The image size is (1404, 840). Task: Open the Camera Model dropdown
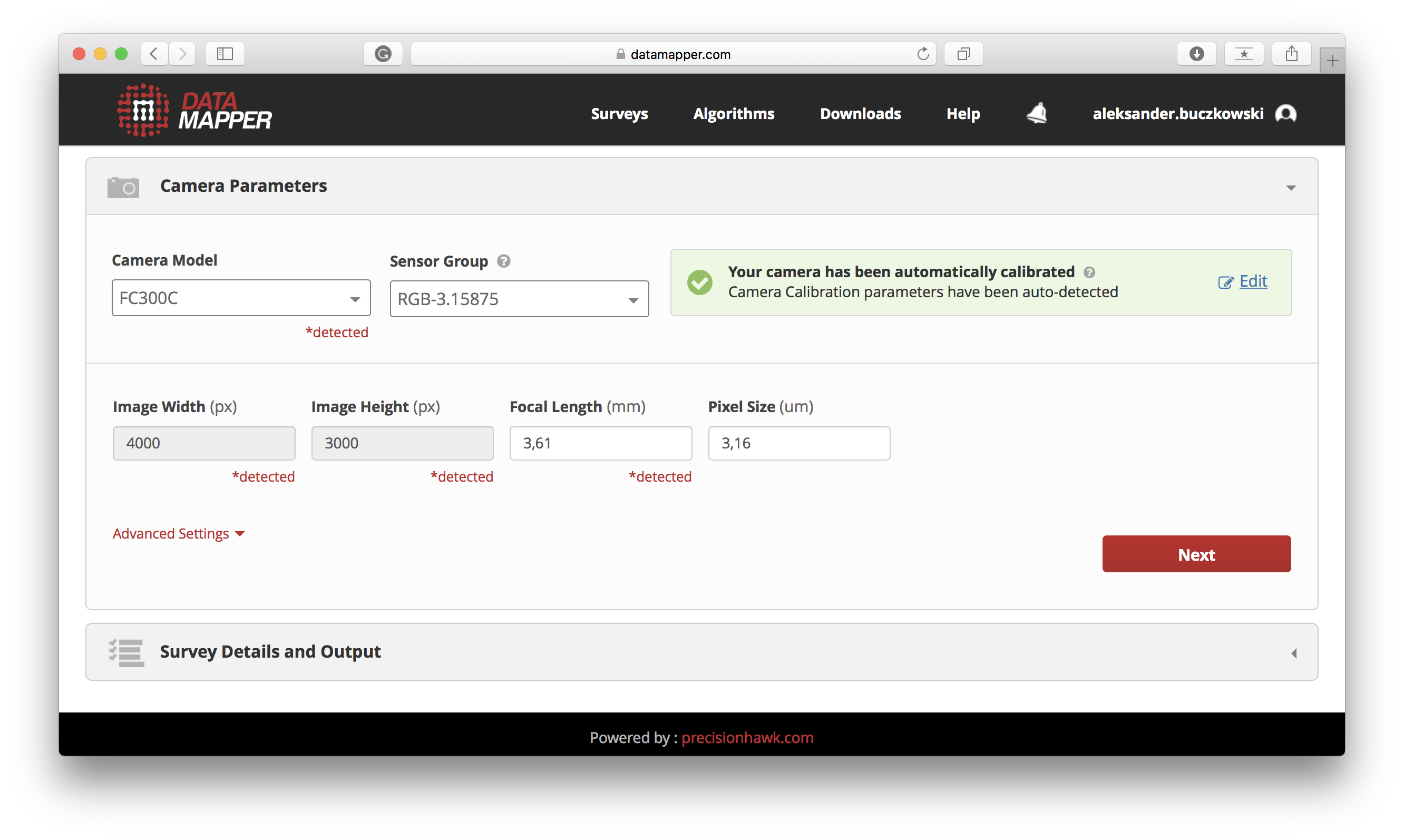(x=241, y=298)
